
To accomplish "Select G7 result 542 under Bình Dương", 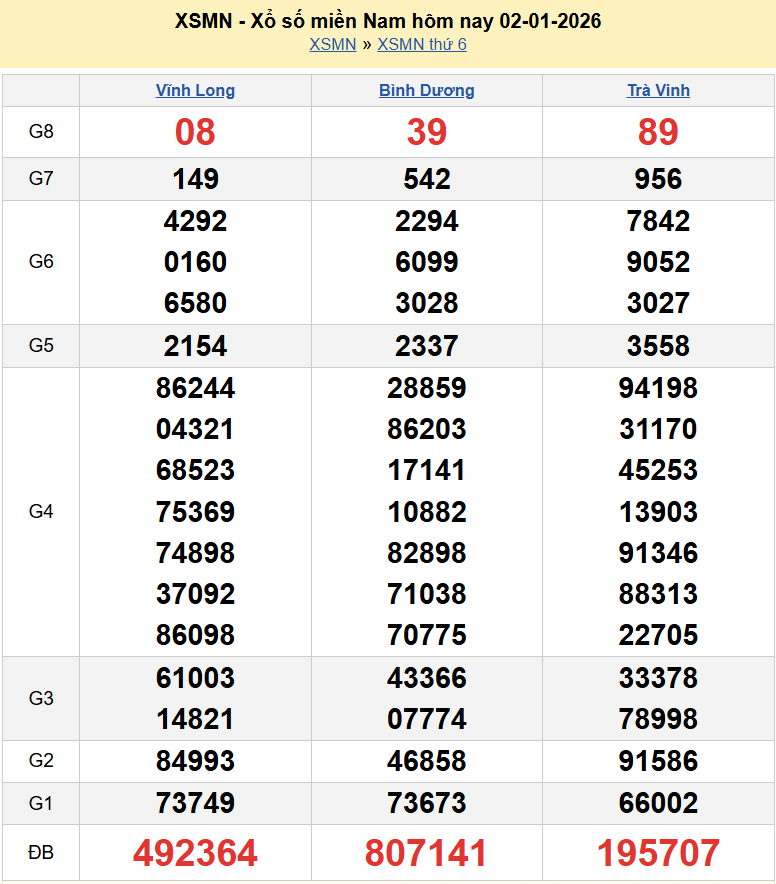I will click(426, 179).
